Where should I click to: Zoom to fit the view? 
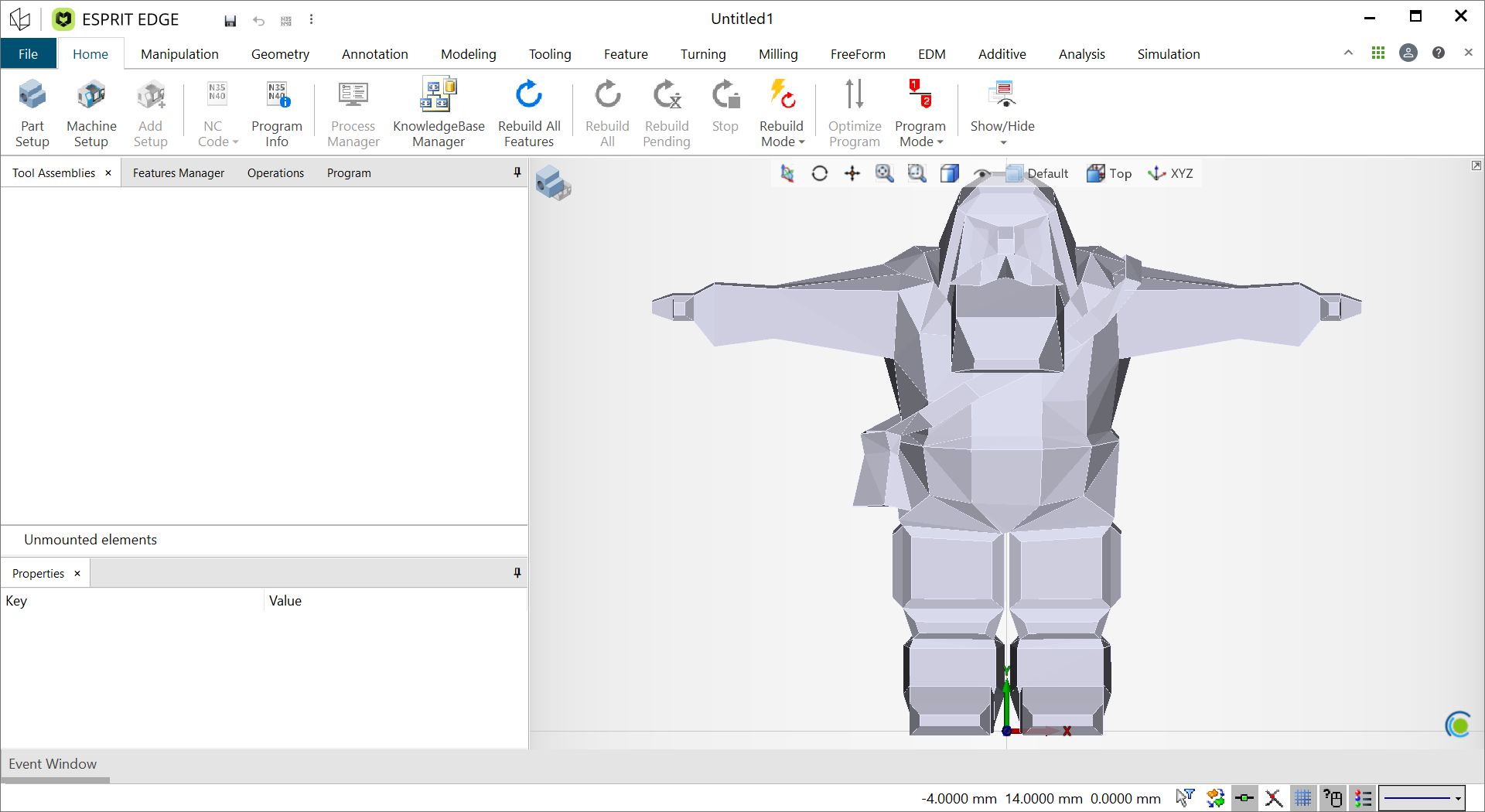[x=885, y=173]
